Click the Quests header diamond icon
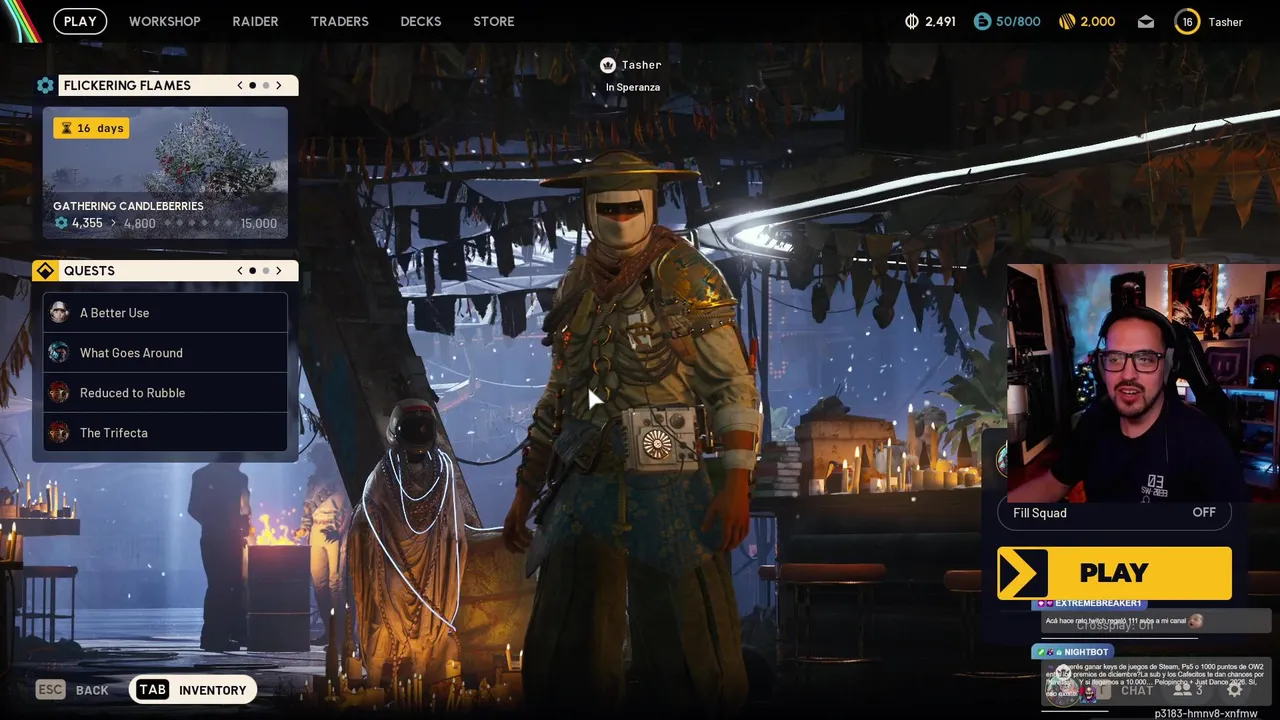This screenshot has height=720, width=1280. tap(45, 271)
